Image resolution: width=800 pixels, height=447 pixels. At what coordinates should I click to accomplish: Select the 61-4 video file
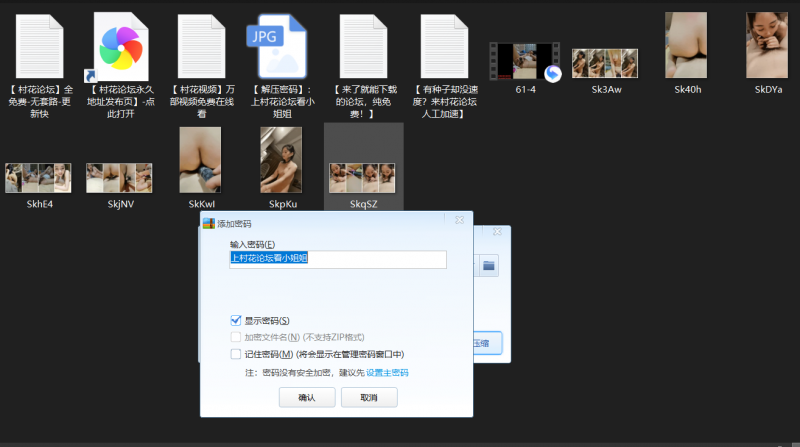(524, 61)
